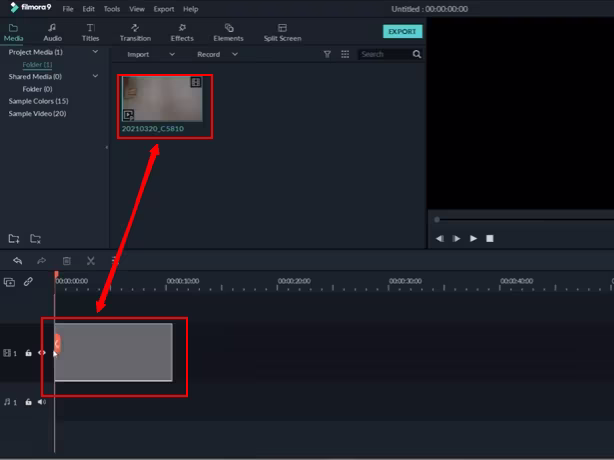Select Project Media (1) entry
Image resolution: width=614 pixels, height=460 pixels.
[35, 52]
